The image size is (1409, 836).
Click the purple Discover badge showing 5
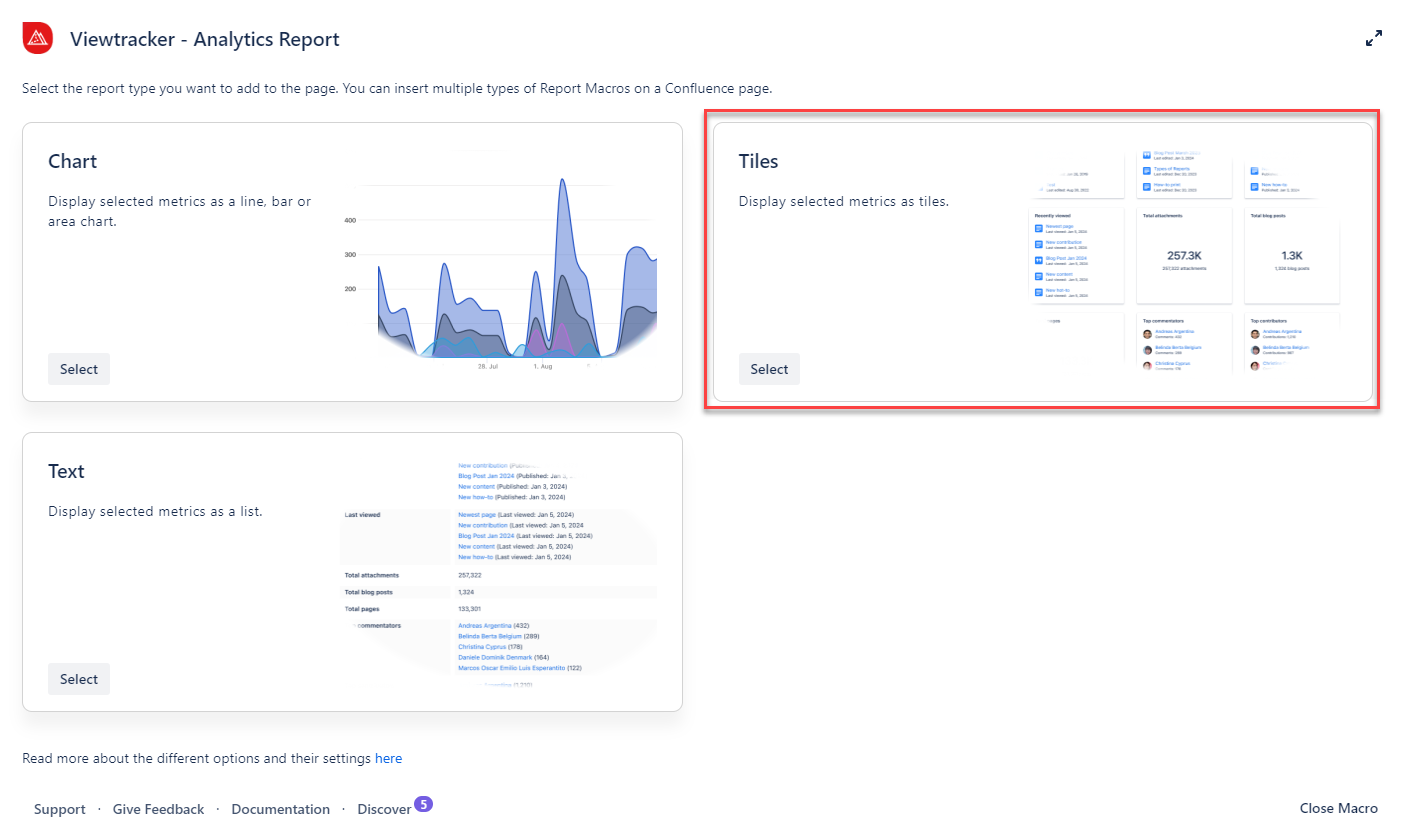pos(423,803)
